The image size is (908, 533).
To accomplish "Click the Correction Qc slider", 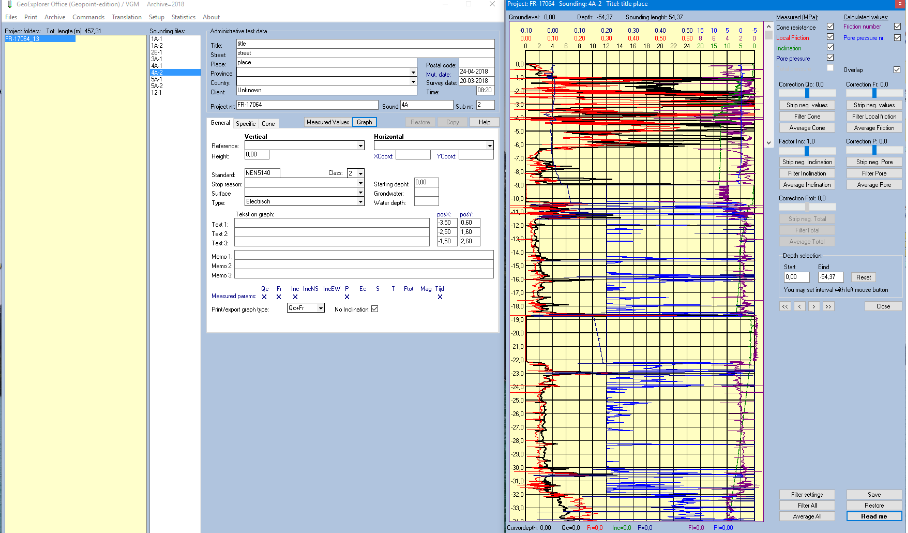I will (807, 93).
